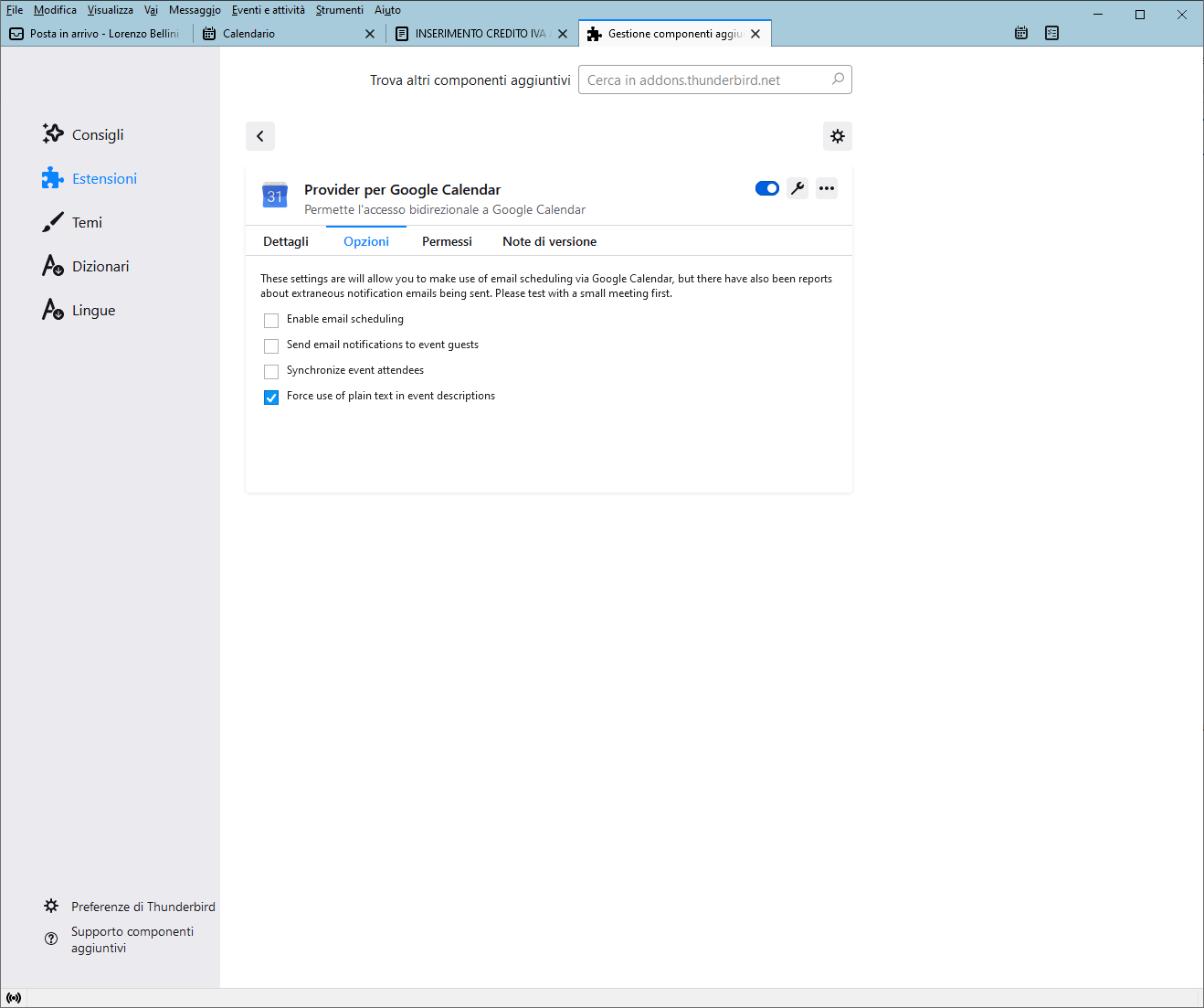Open Lingue from the sidebar icon

[52, 309]
